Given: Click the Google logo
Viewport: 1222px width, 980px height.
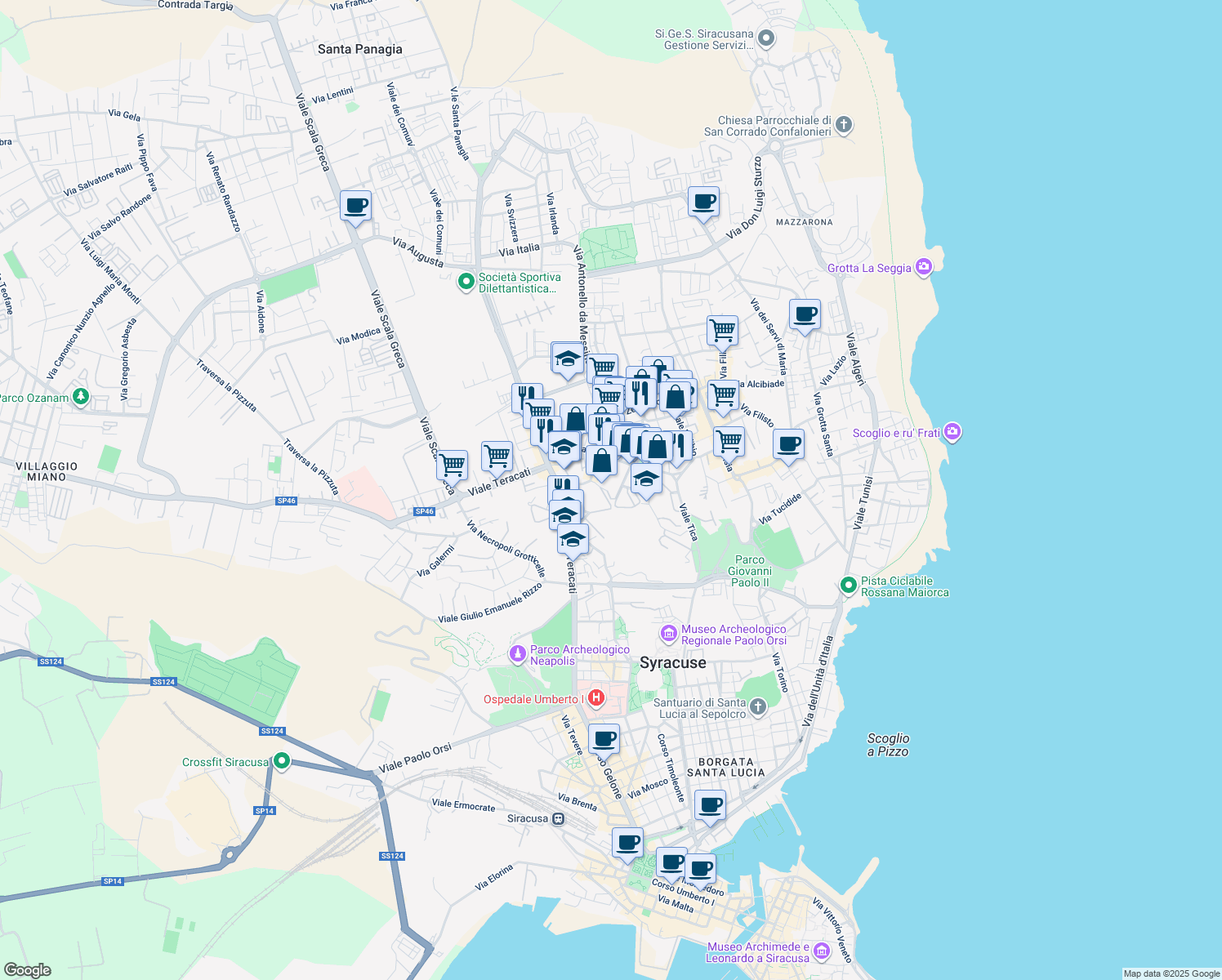Looking at the screenshot, I should [27, 970].
